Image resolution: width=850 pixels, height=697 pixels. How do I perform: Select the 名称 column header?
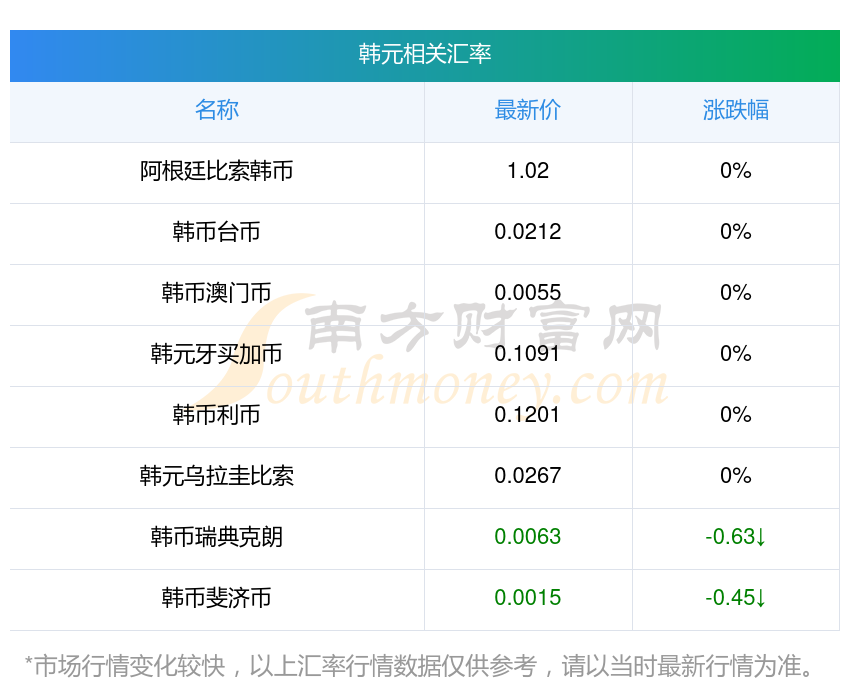click(217, 110)
